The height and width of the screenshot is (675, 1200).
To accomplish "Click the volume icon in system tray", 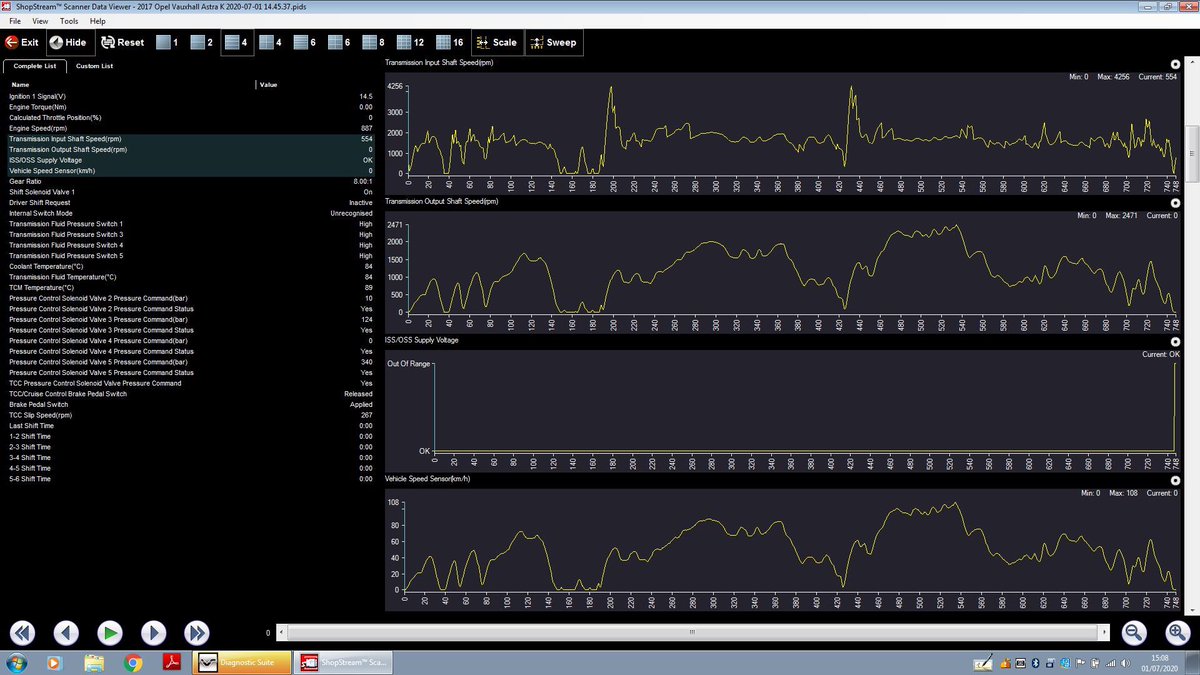I will click(1125, 663).
